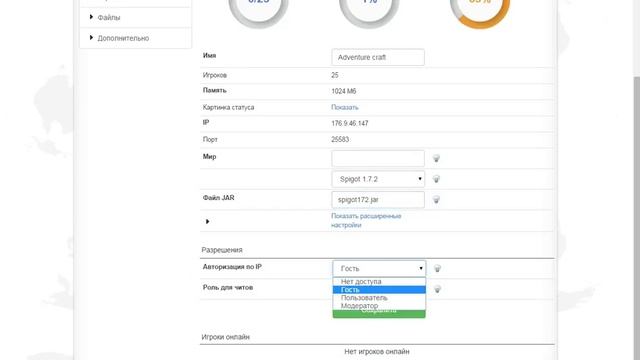Click hint bulb next to Spigot 1.7.2 dropdown
The width and height of the screenshot is (640, 360).
pyautogui.click(x=436, y=179)
